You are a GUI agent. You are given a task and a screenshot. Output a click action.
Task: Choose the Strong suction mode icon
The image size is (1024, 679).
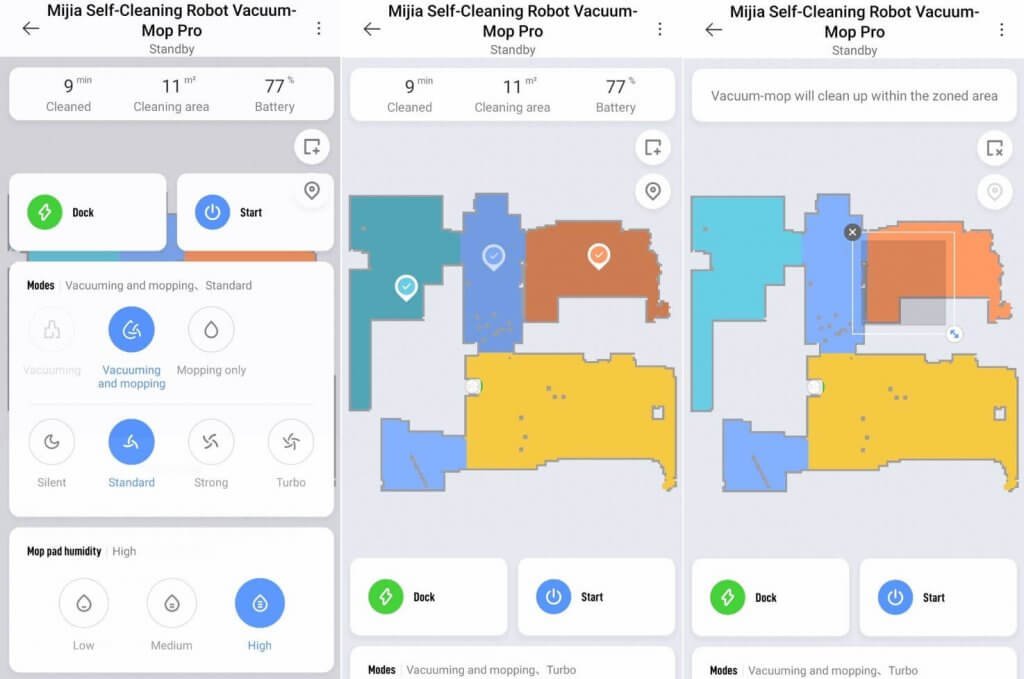point(210,442)
